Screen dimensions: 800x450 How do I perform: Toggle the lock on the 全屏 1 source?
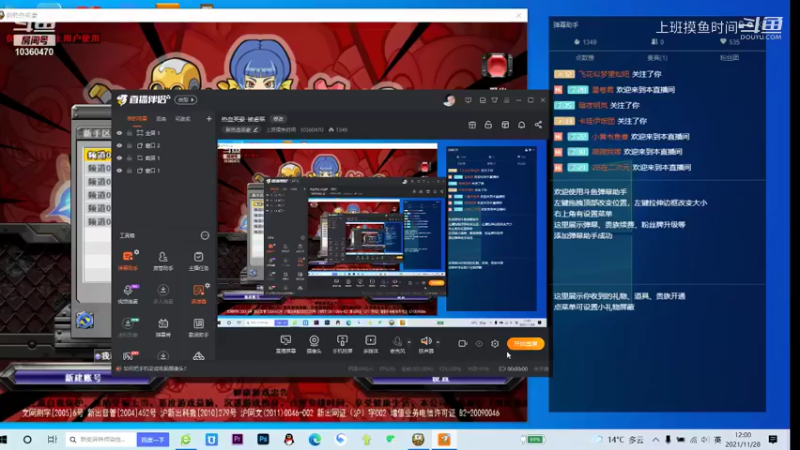point(129,133)
